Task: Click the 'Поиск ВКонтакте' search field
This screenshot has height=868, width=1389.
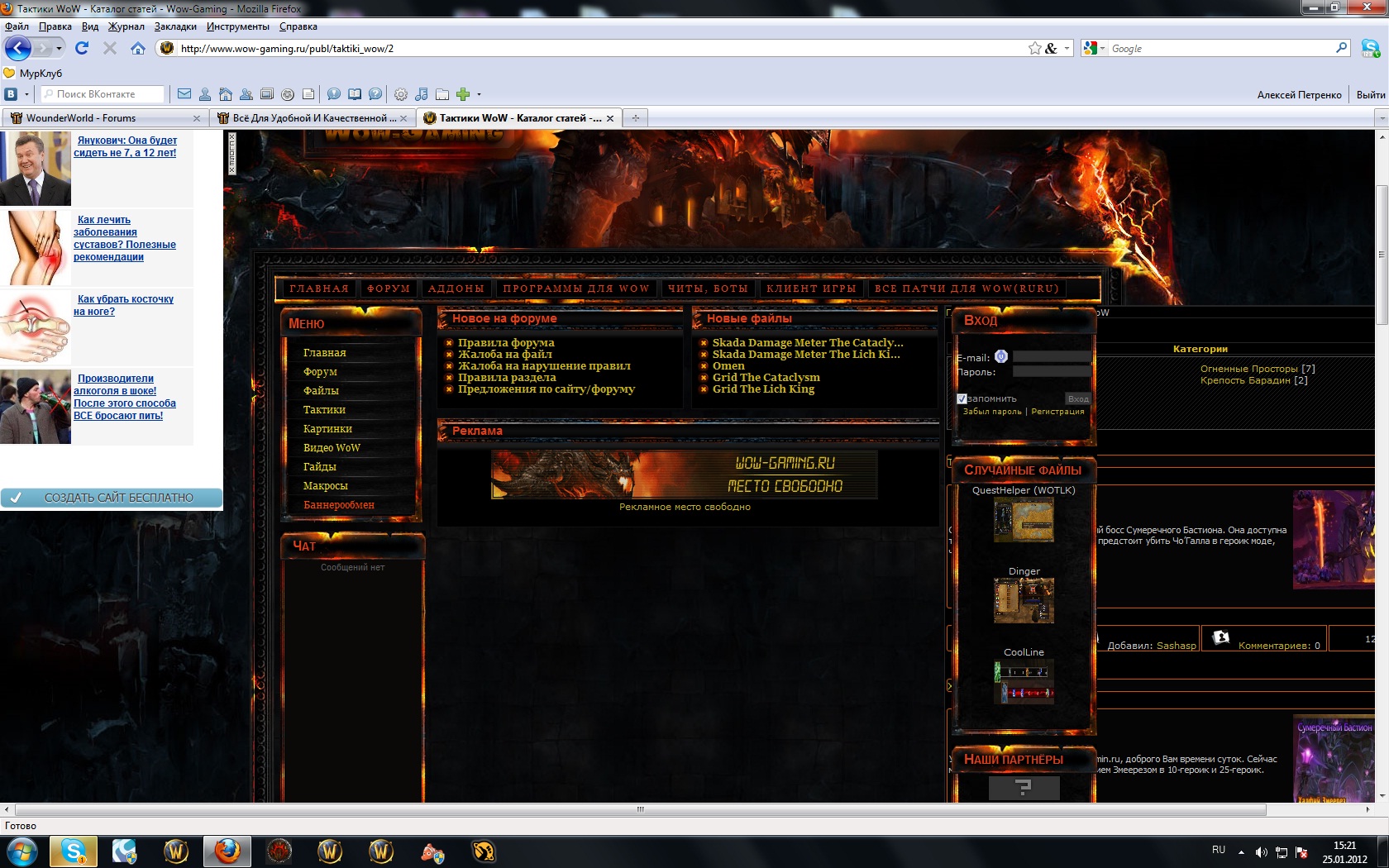Action: (102, 94)
